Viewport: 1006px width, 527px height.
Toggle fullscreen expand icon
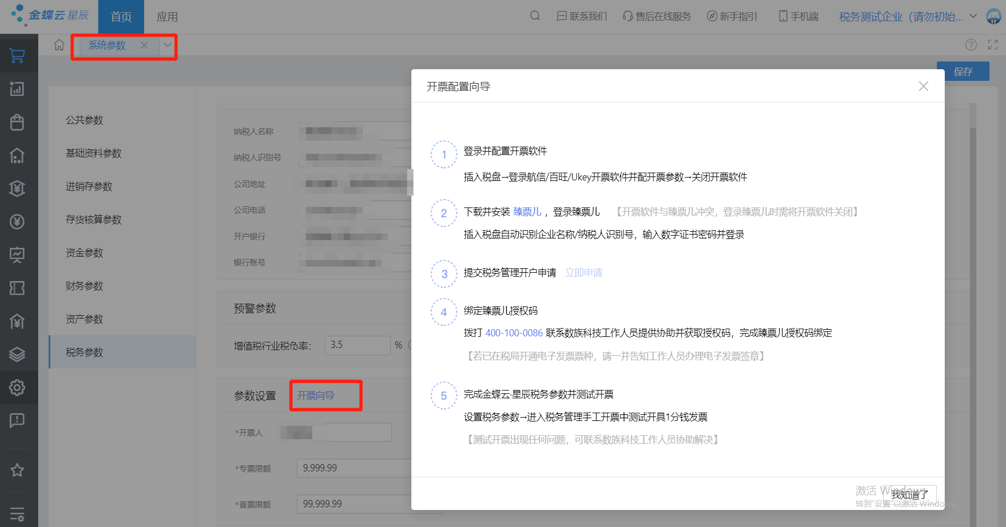(x=993, y=45)
